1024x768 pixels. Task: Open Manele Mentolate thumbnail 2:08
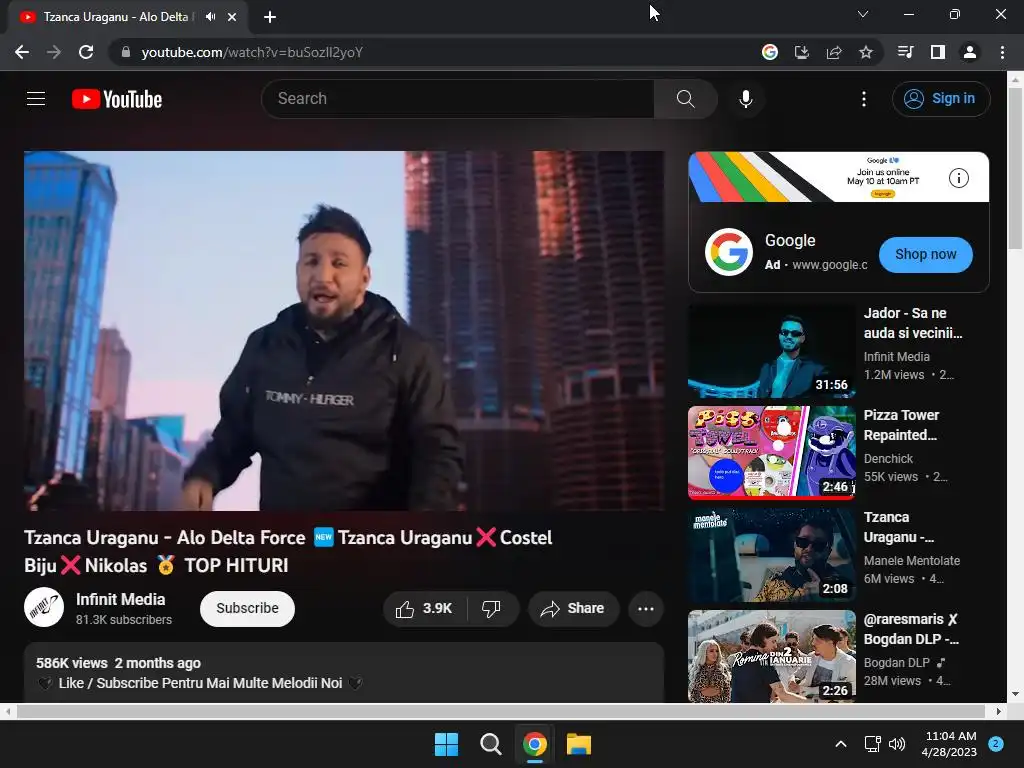click(772, 555)
